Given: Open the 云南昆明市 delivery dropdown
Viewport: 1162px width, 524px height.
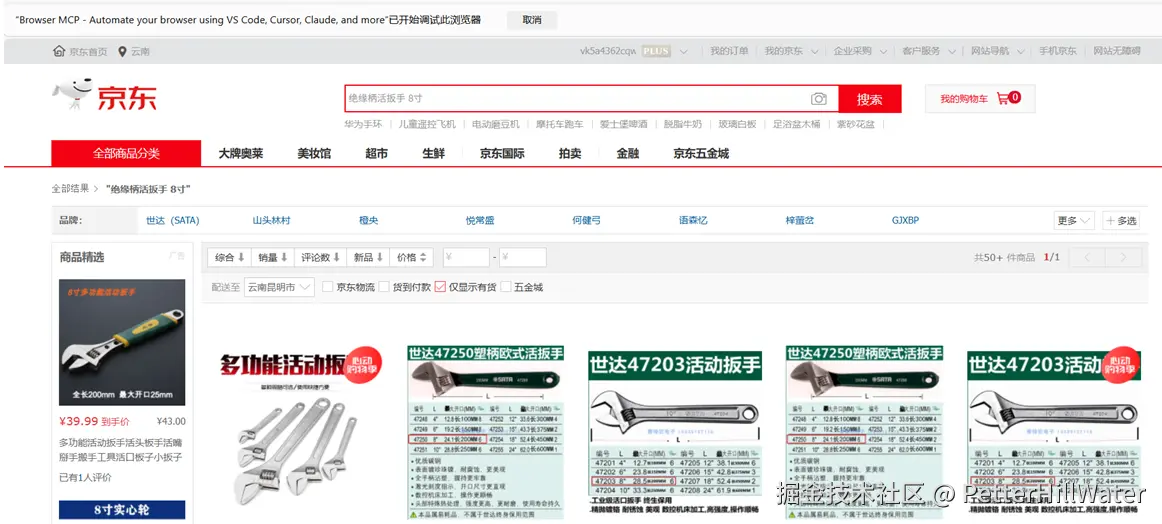Looking at the screenshot, I should (279, 287).
